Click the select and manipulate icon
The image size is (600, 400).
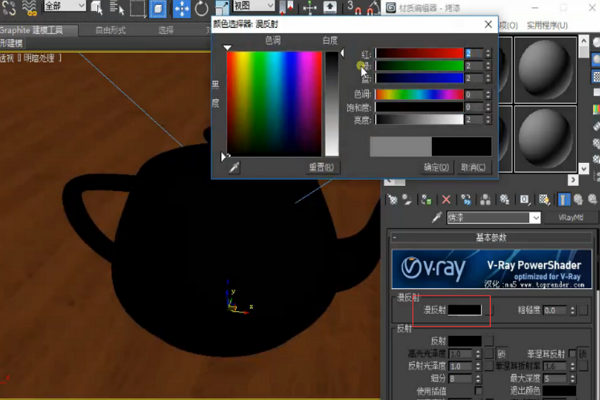click(310, 8)
